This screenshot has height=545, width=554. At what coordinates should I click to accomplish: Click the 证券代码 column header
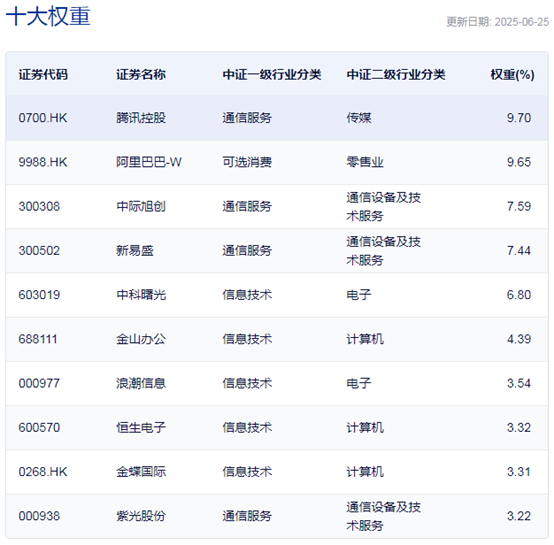43,75
